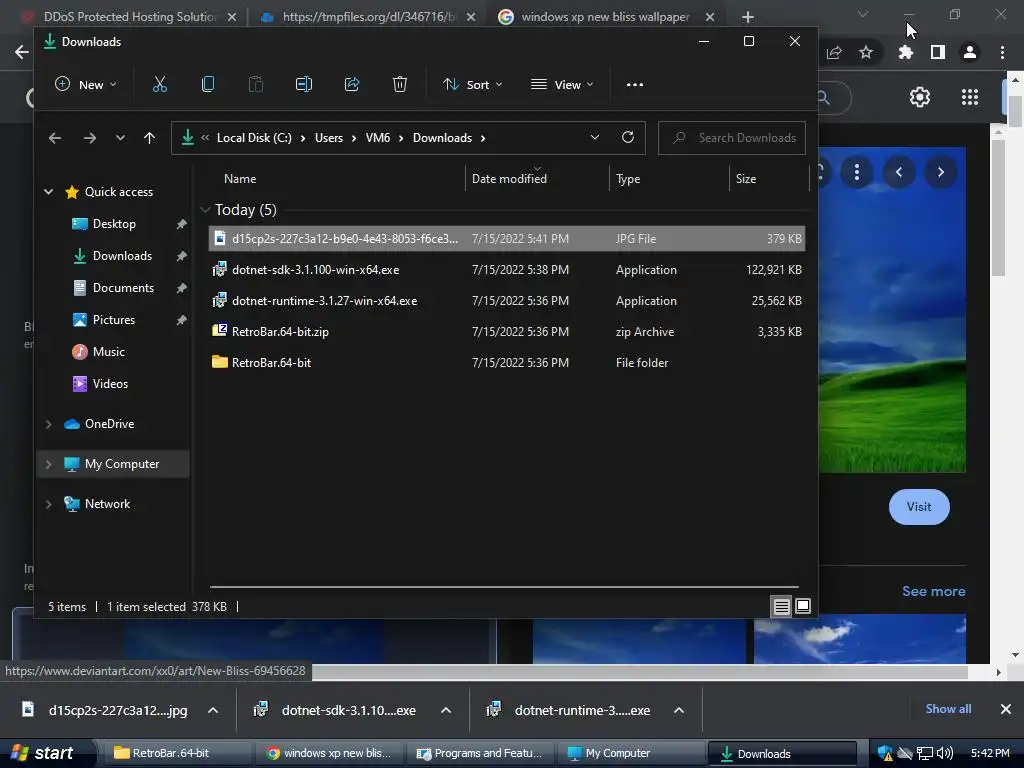Open image preview more options dots
Screen dimensions: 1024x768
coord(857,172)
